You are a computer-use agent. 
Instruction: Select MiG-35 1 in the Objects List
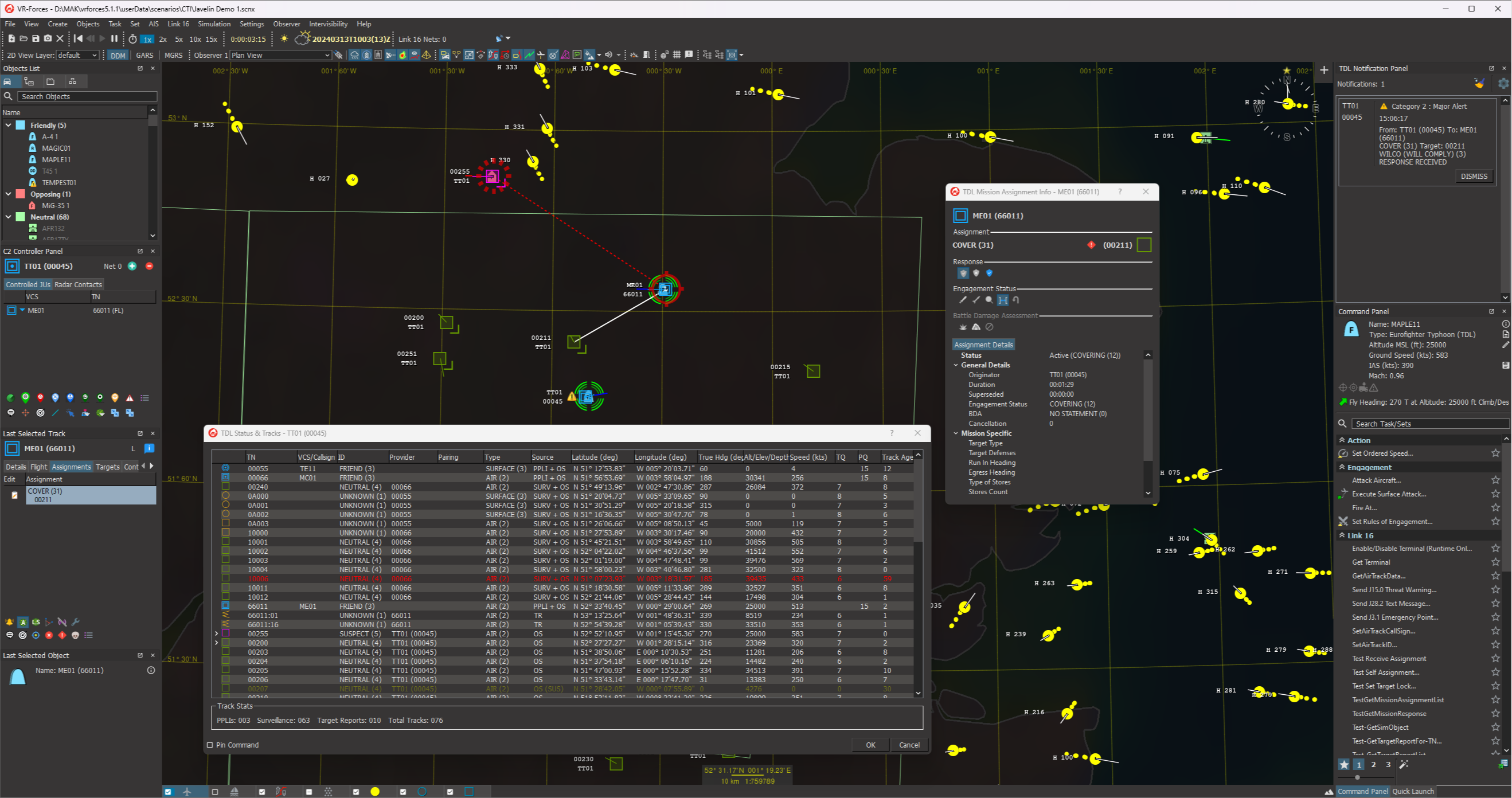pos(55,205)
